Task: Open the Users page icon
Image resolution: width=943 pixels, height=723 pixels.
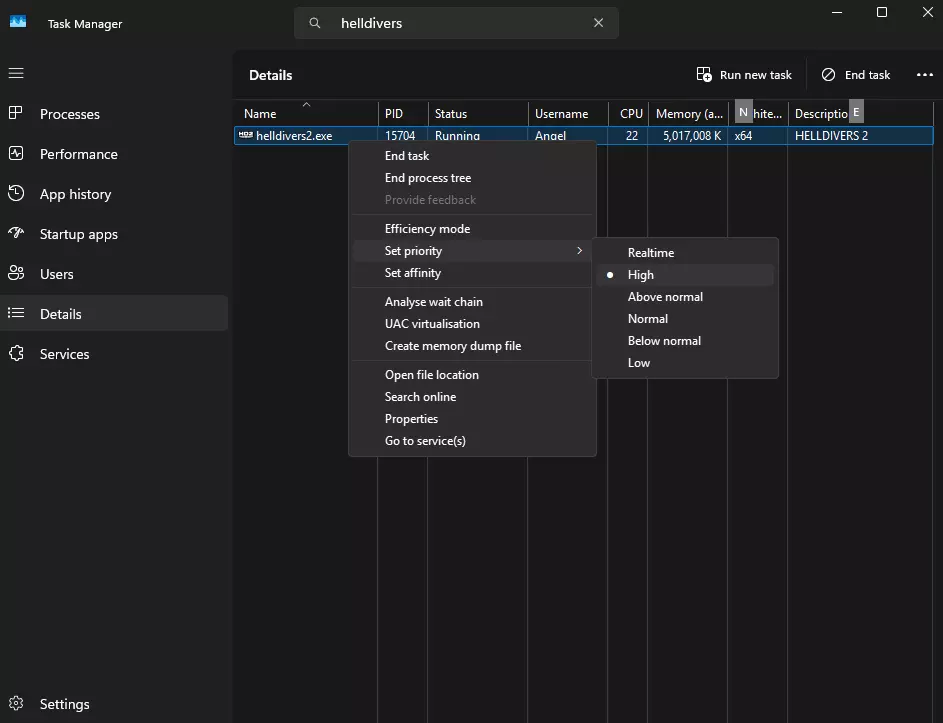Action: coord(16,274)
